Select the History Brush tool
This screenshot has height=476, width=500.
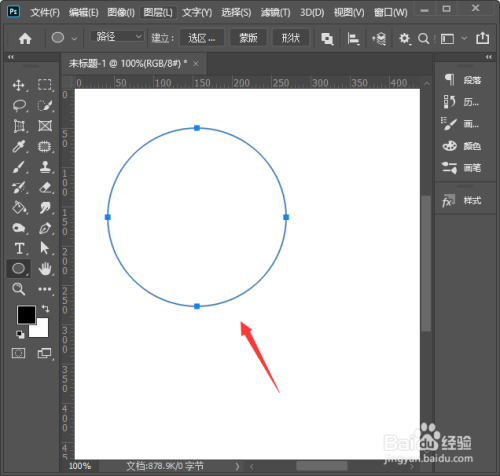coord(19,188)
